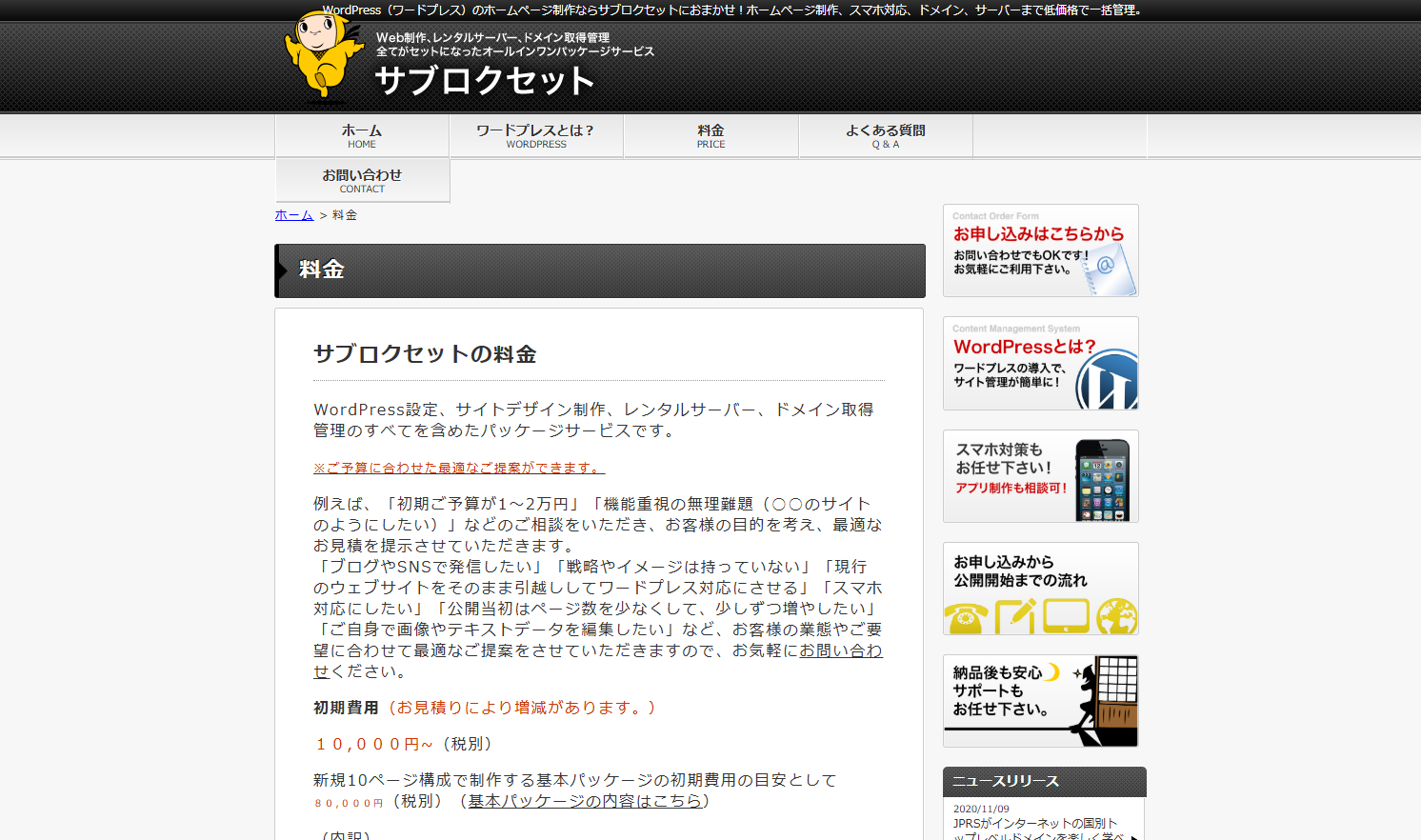Click the yellow monitor icon
The image size is (1421, 840).
click(1066, 616)
